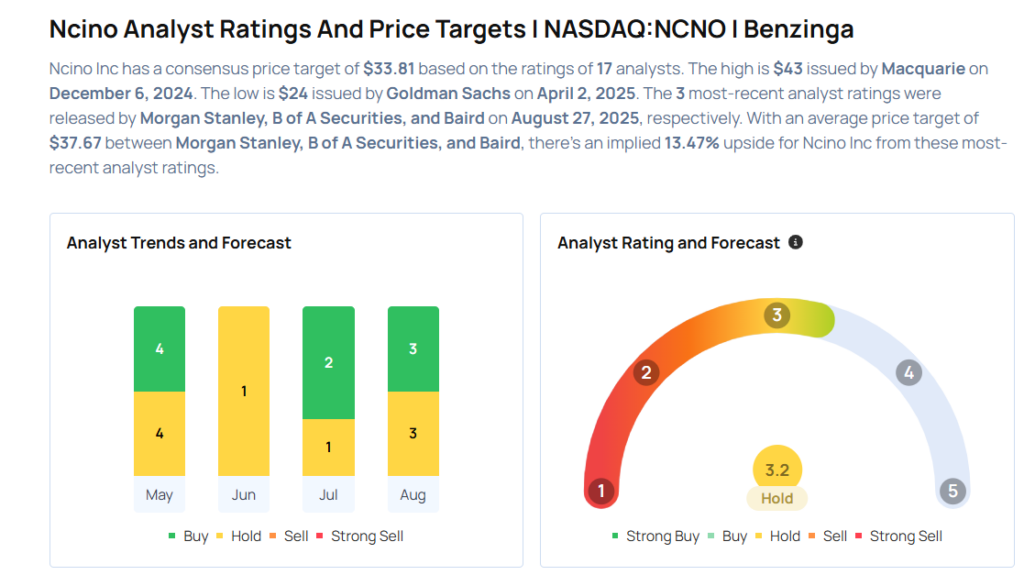Click gauge marker number 4
Screen dimensions: 1024x575
coord(908,373)
